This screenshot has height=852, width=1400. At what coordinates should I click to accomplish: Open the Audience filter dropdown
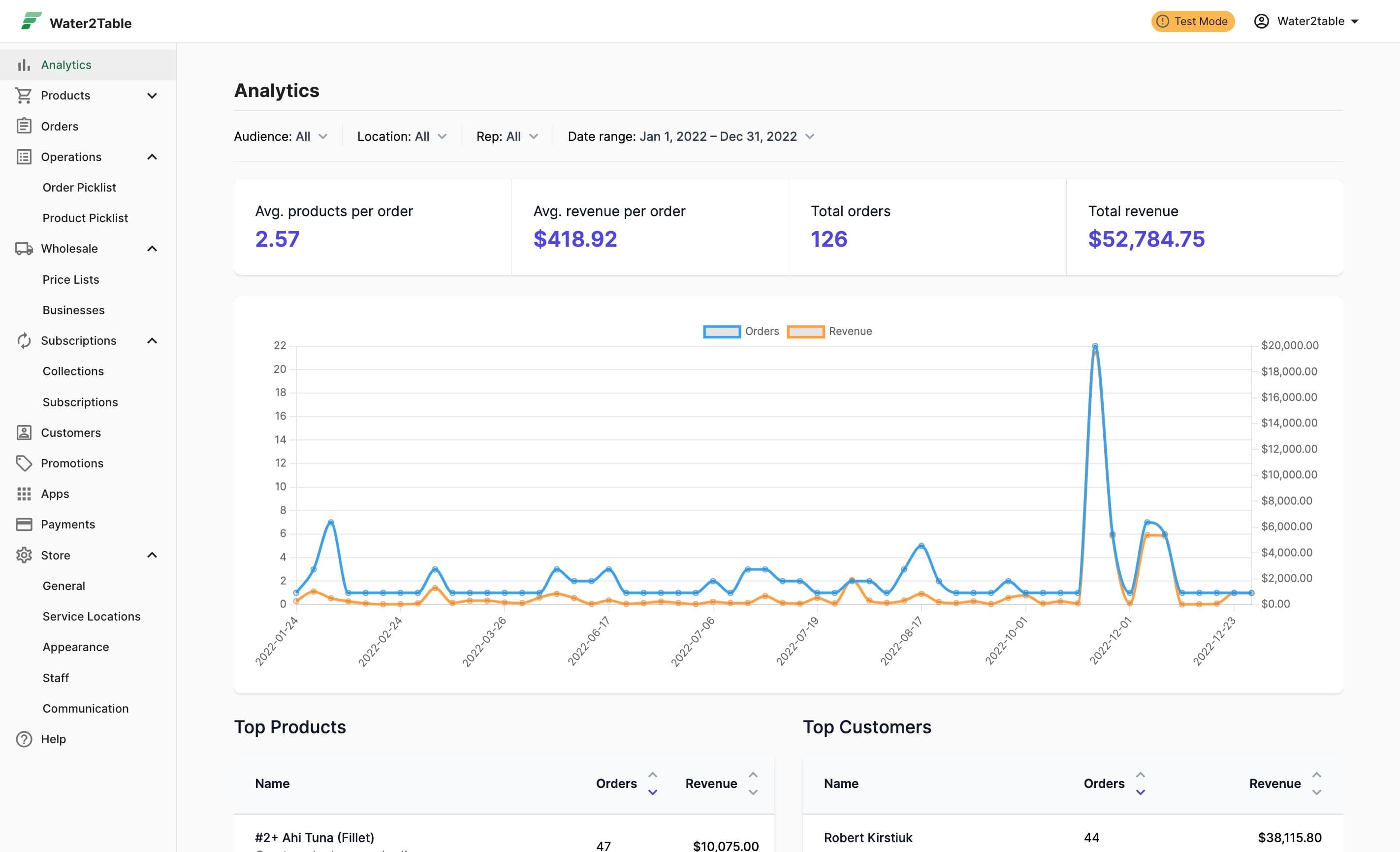pyautogui.click(x=281, y=136)
